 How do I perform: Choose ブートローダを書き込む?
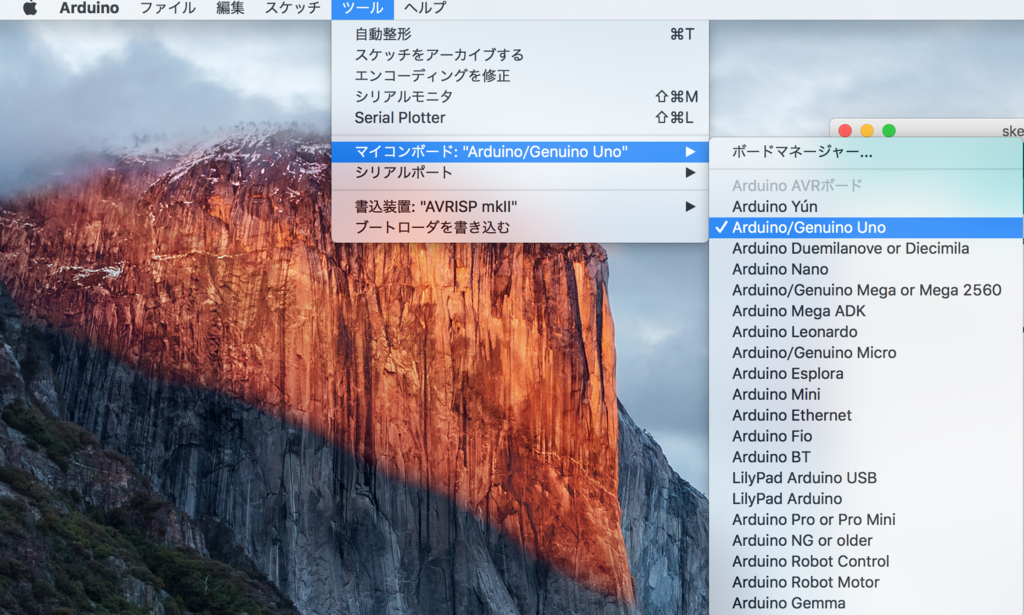tap(520, 227)
